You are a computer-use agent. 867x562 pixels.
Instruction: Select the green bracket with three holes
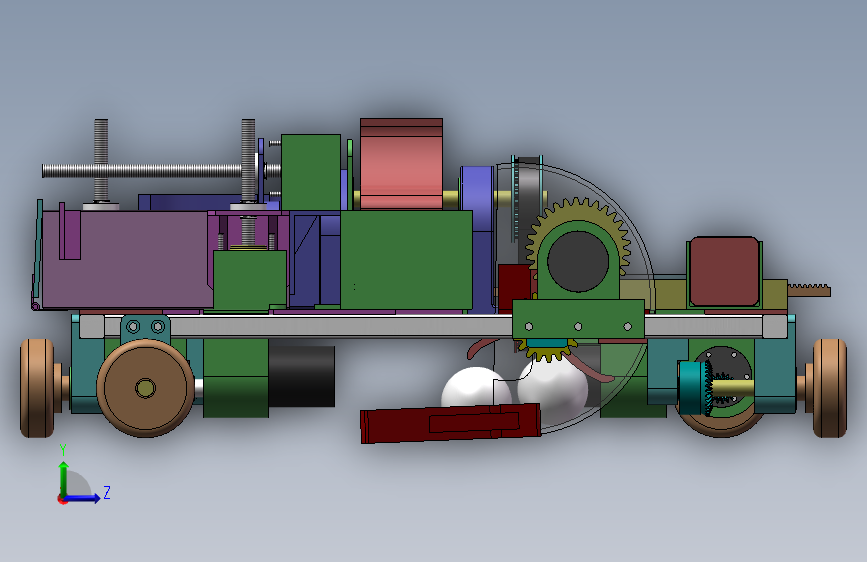pos(578,319)
